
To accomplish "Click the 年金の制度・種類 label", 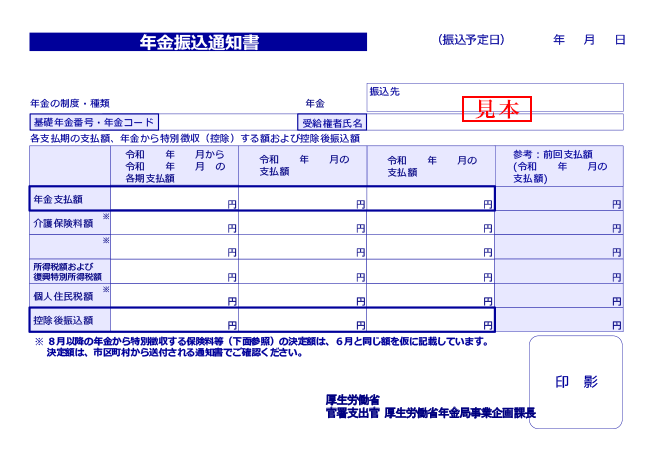I will (x=70, y=103).
